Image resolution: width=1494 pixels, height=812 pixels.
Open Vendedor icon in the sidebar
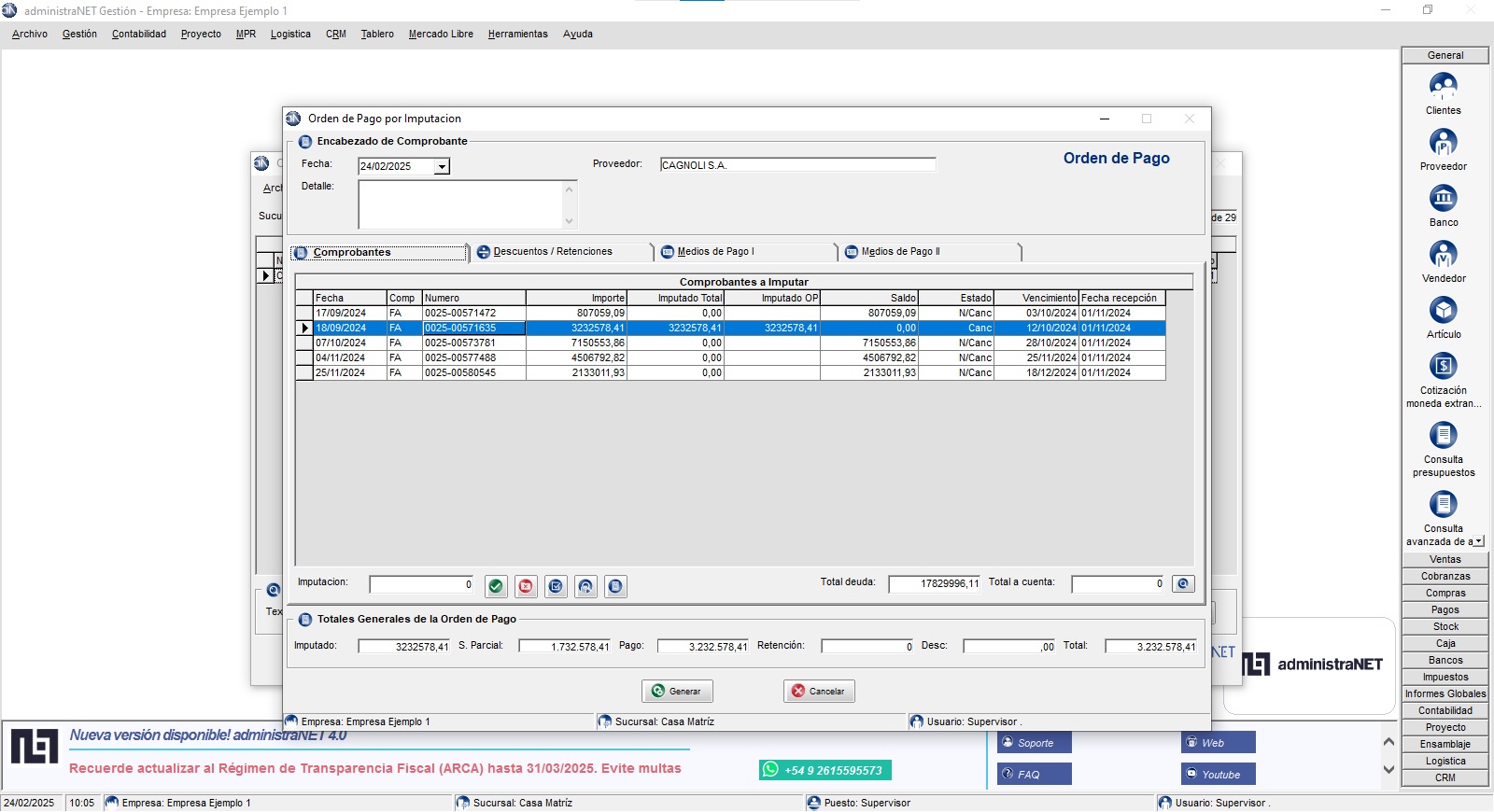(1444, 262)
